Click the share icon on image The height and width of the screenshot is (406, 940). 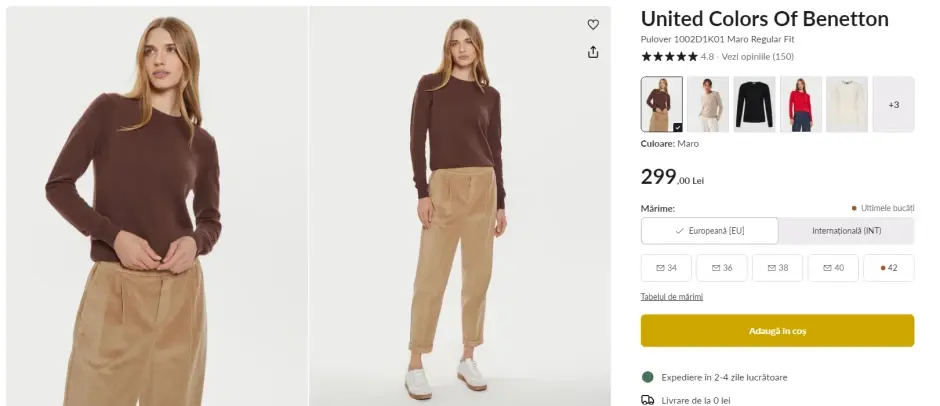coord(593,52)
